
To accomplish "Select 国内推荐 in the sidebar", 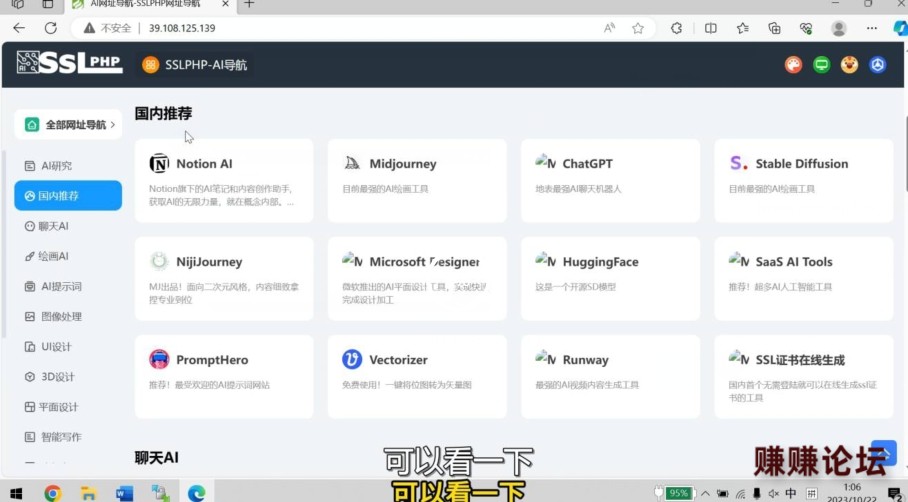I will coord(68,196).
